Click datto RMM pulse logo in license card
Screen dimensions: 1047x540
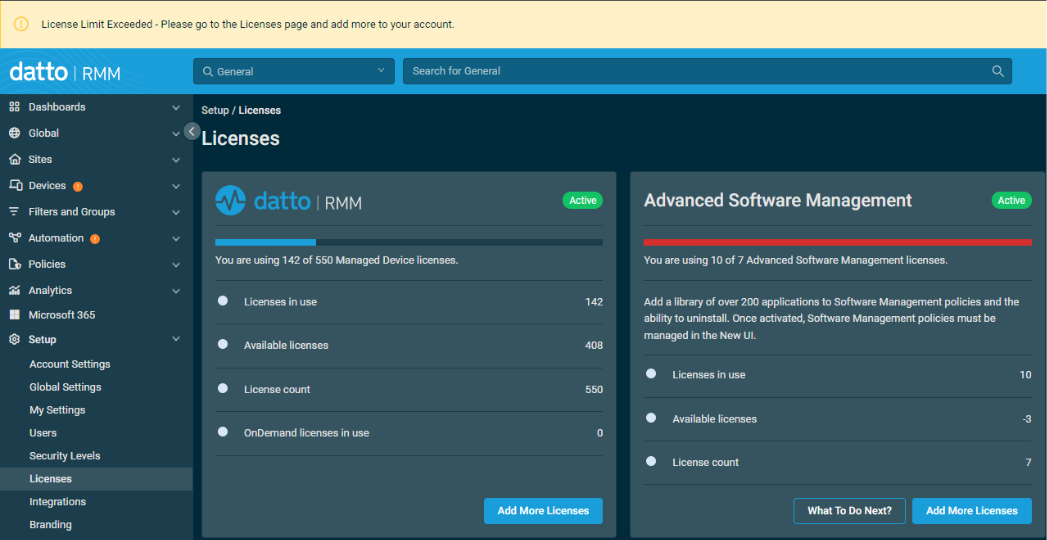point(230,200)
